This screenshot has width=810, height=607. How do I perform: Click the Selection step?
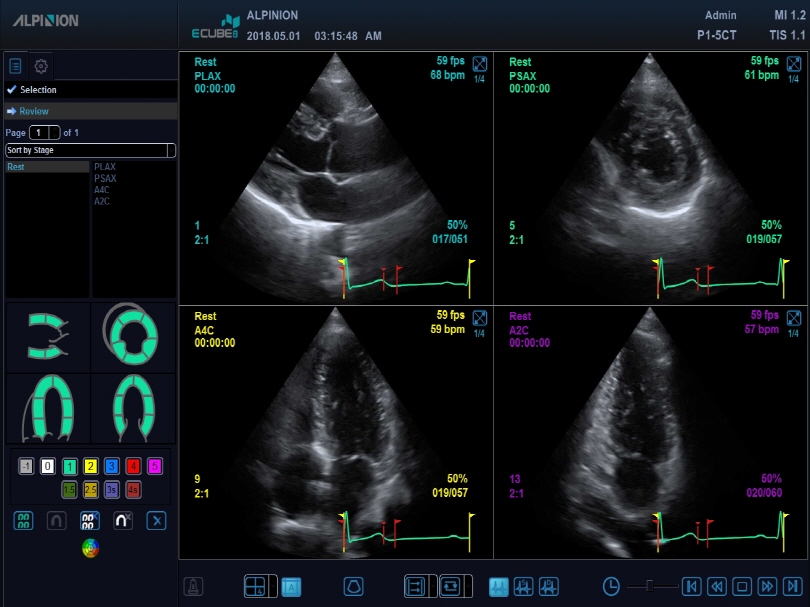[x=38, y=90]
